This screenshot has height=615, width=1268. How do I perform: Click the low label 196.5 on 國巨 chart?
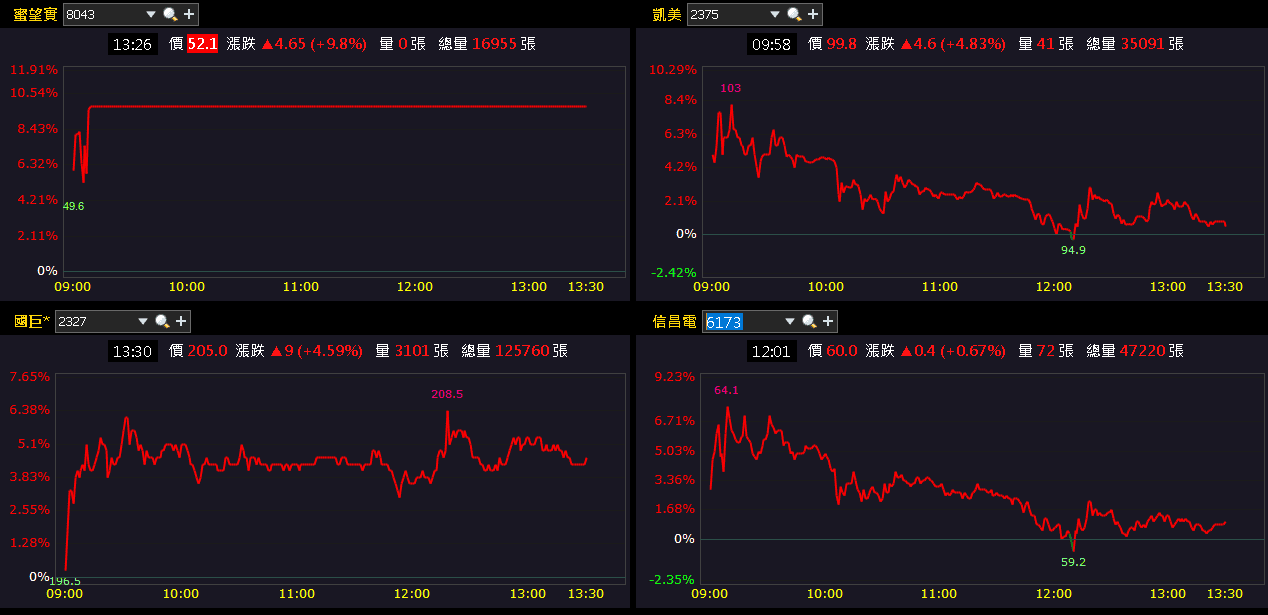pyautogui.click(x=65, y=581)
